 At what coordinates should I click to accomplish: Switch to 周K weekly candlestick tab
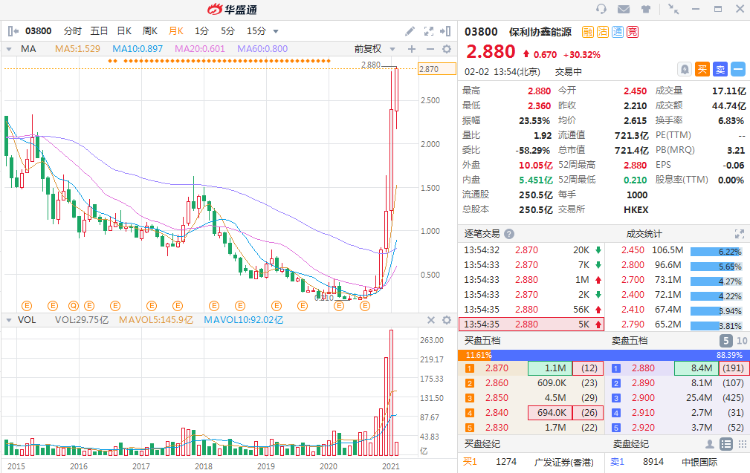150,31
